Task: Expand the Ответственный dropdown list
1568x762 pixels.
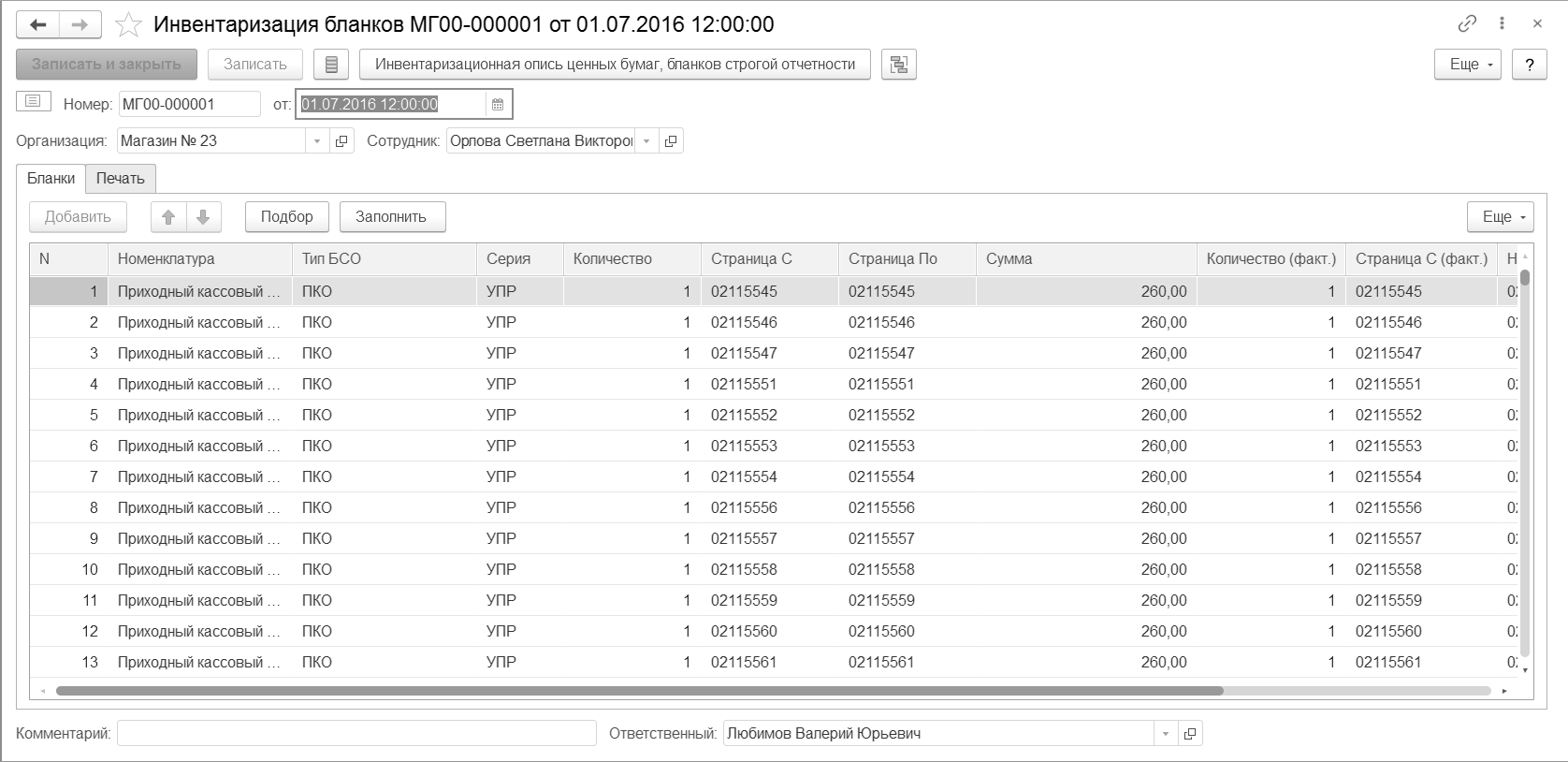Action: click(x=1166, y=734)
